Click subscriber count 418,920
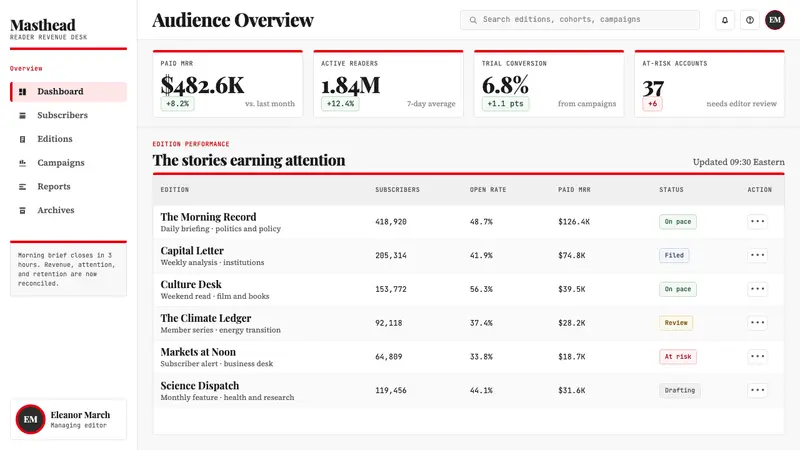The height and width of the screenshot is (450, 800). point(391,222)
